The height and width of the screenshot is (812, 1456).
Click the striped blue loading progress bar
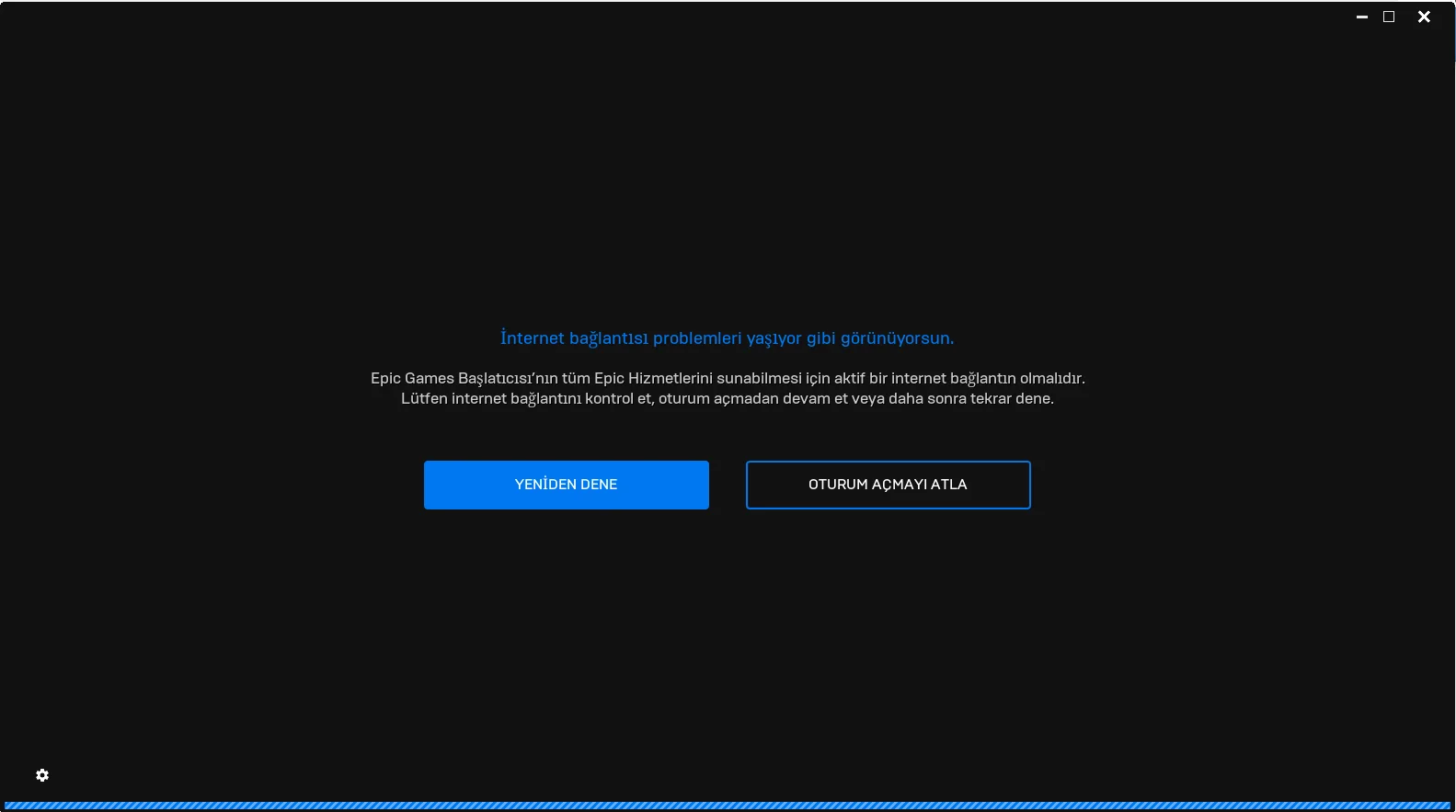[x=728, y=806]
